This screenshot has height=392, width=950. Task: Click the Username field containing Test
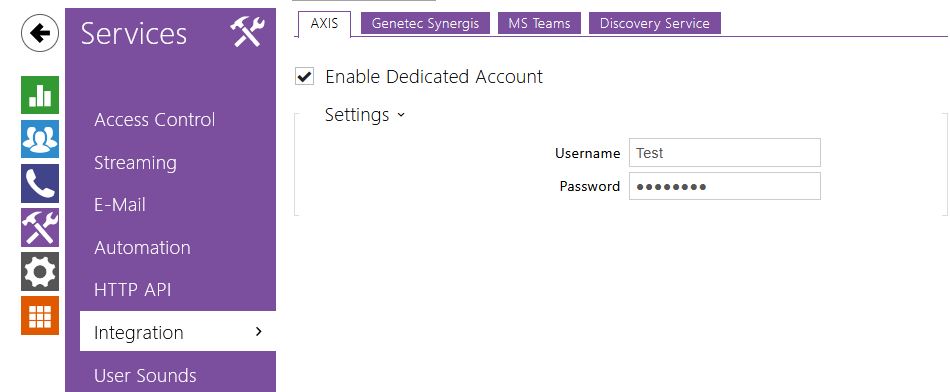725,153
